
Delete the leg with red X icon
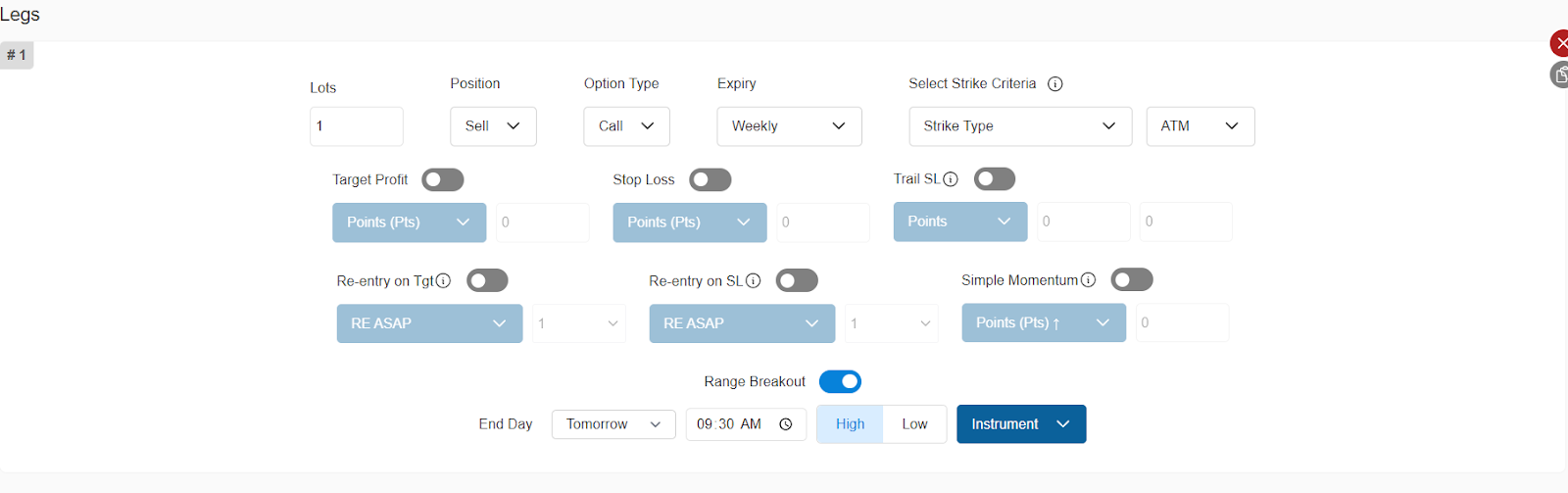1559,43
